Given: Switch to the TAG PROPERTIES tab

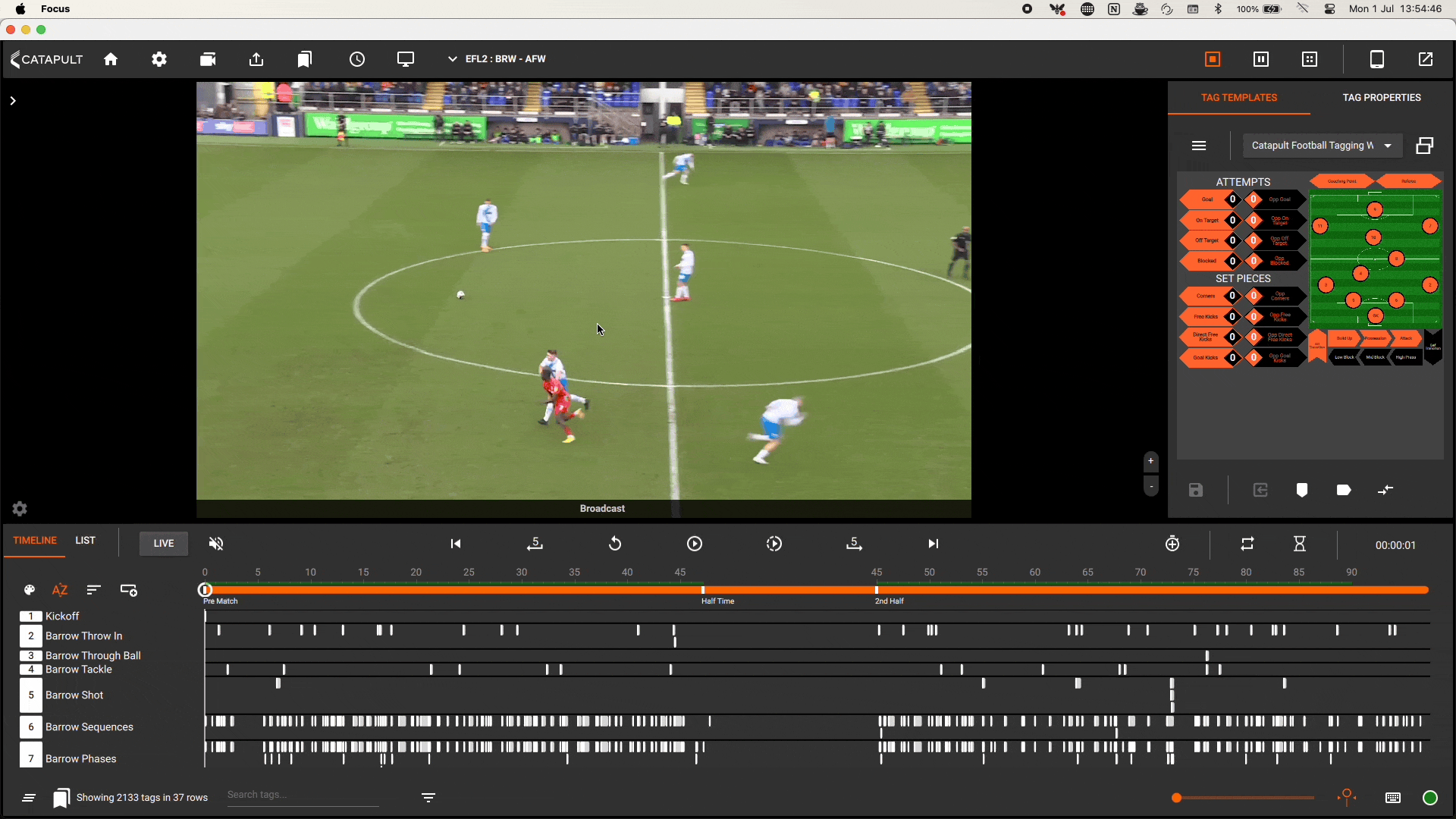Looking at the screenshot, I should pos(1382,98).
